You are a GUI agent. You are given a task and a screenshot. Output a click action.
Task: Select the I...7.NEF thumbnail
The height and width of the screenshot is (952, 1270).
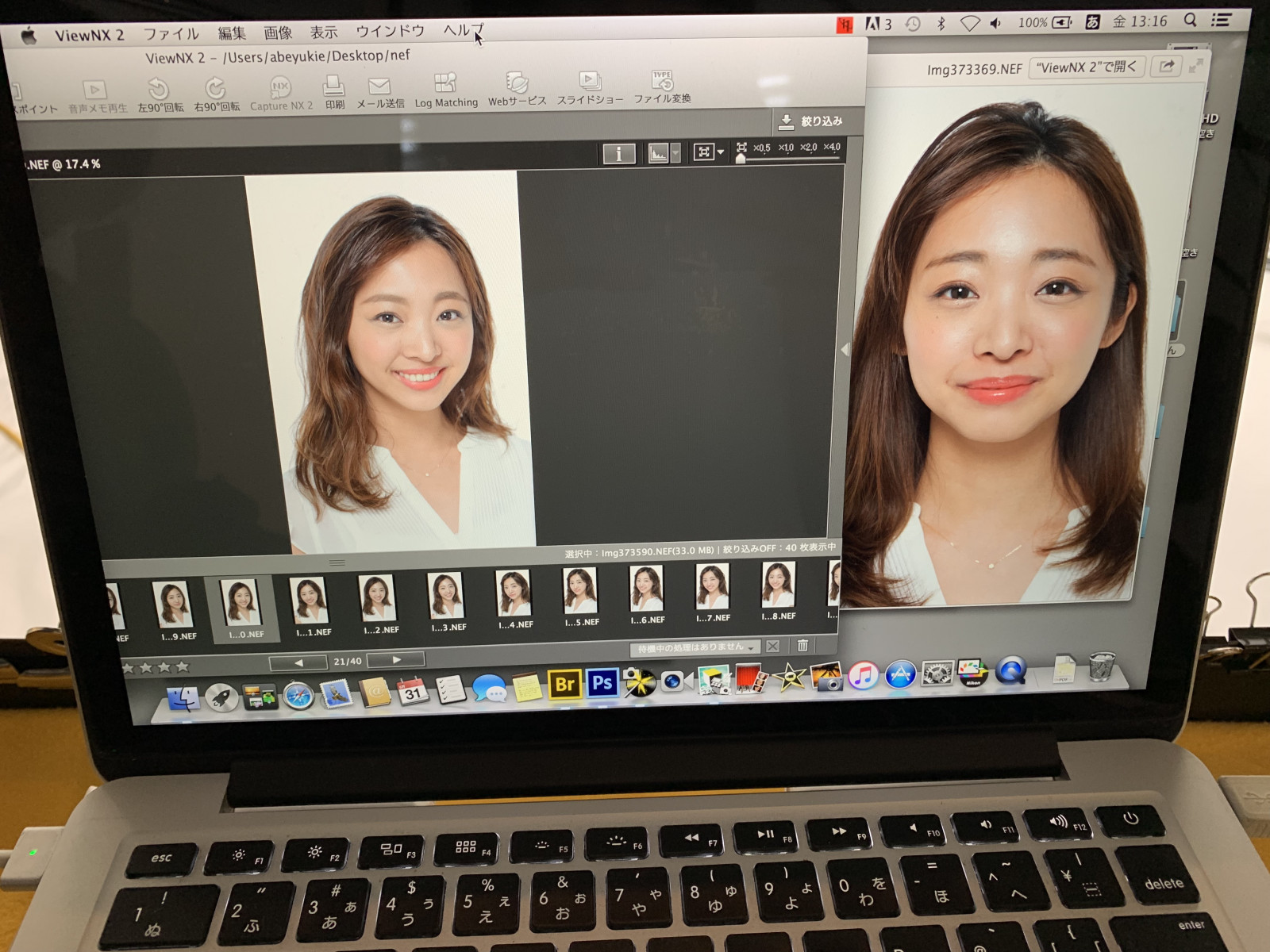712,591
